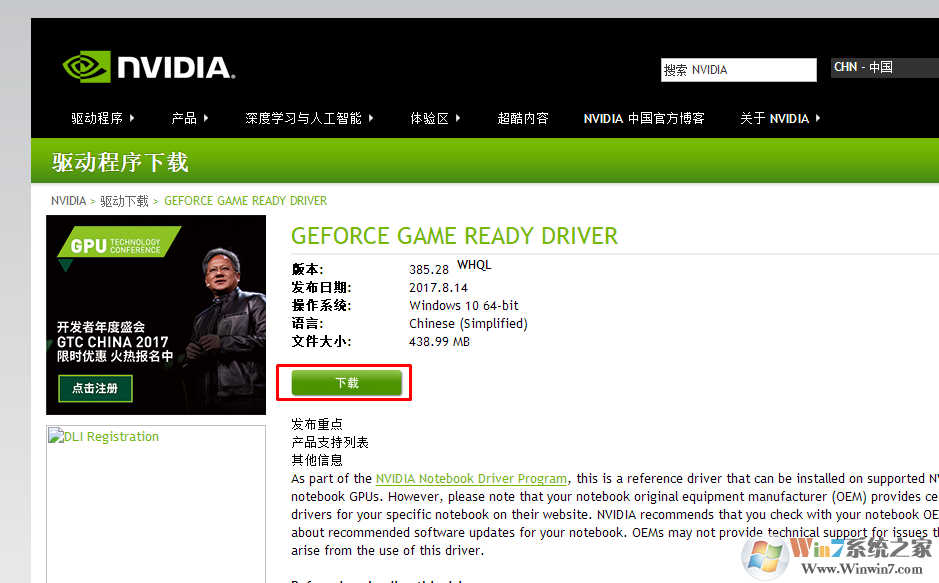Click the NVIDIA logo

click(x=149, y=67)
